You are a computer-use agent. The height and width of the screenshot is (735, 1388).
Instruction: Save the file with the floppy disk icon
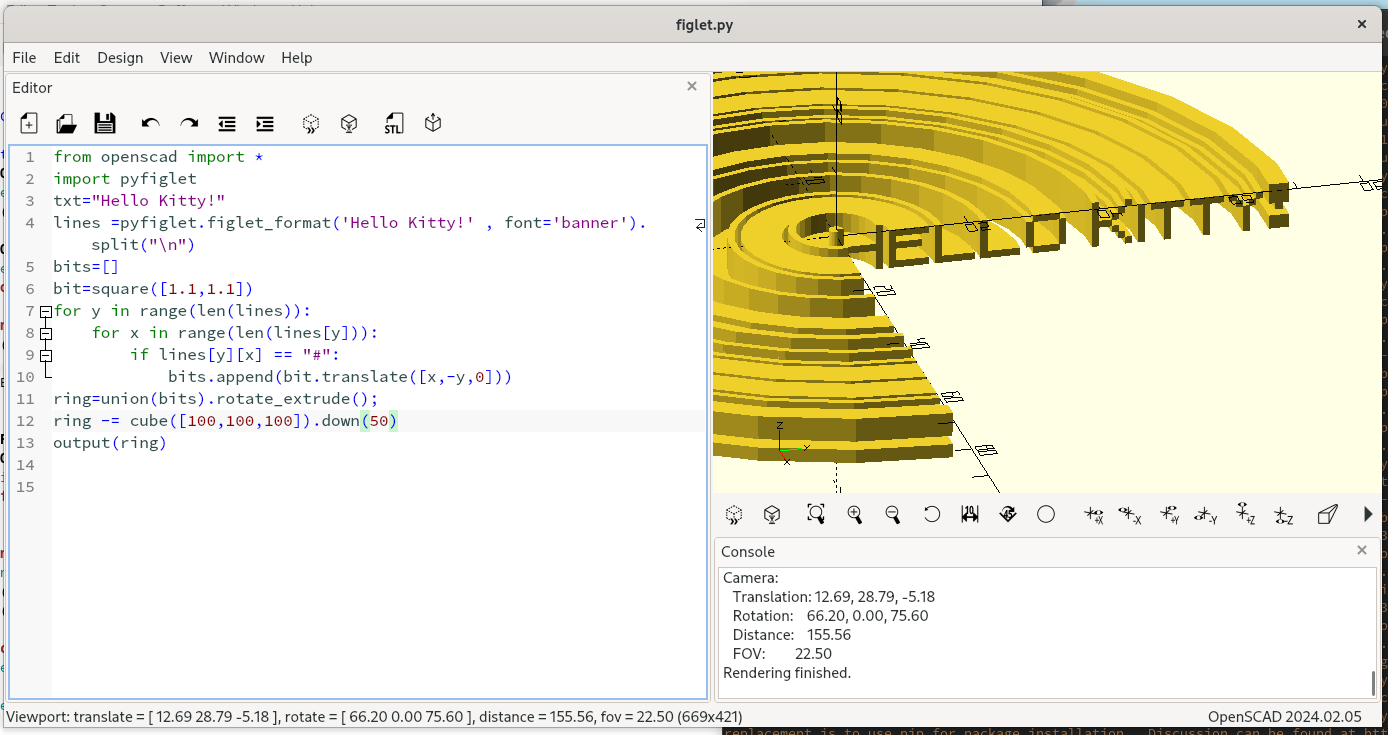click(105, 123)
